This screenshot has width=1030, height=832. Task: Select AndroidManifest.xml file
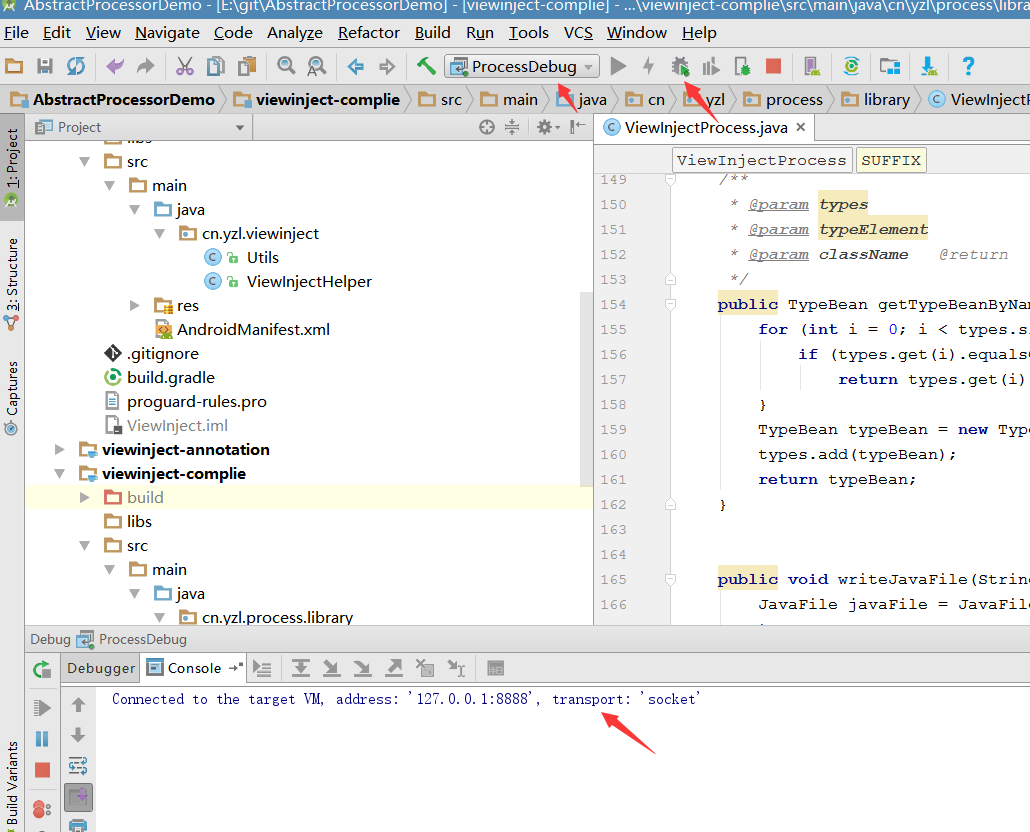253,330
